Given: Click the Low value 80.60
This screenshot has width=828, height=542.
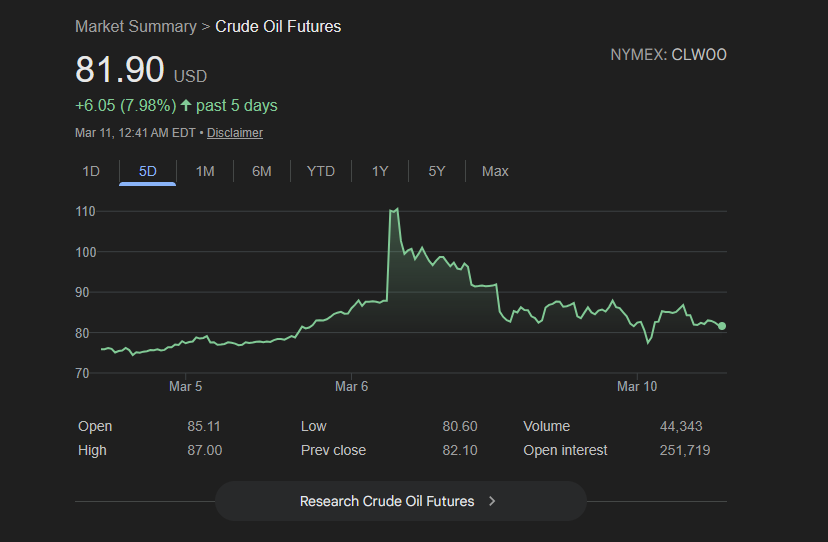Looking at the screenshot, I should 460,426.
